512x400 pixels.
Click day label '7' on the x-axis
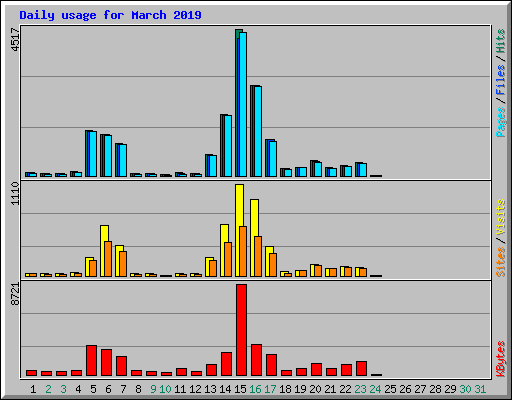pyautogui.click(x=123, y=389)
